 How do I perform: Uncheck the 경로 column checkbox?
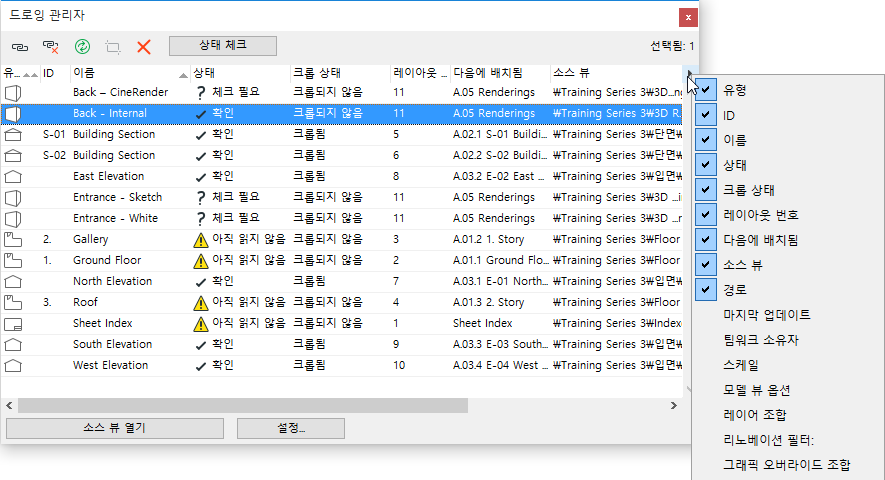point(706,289)
